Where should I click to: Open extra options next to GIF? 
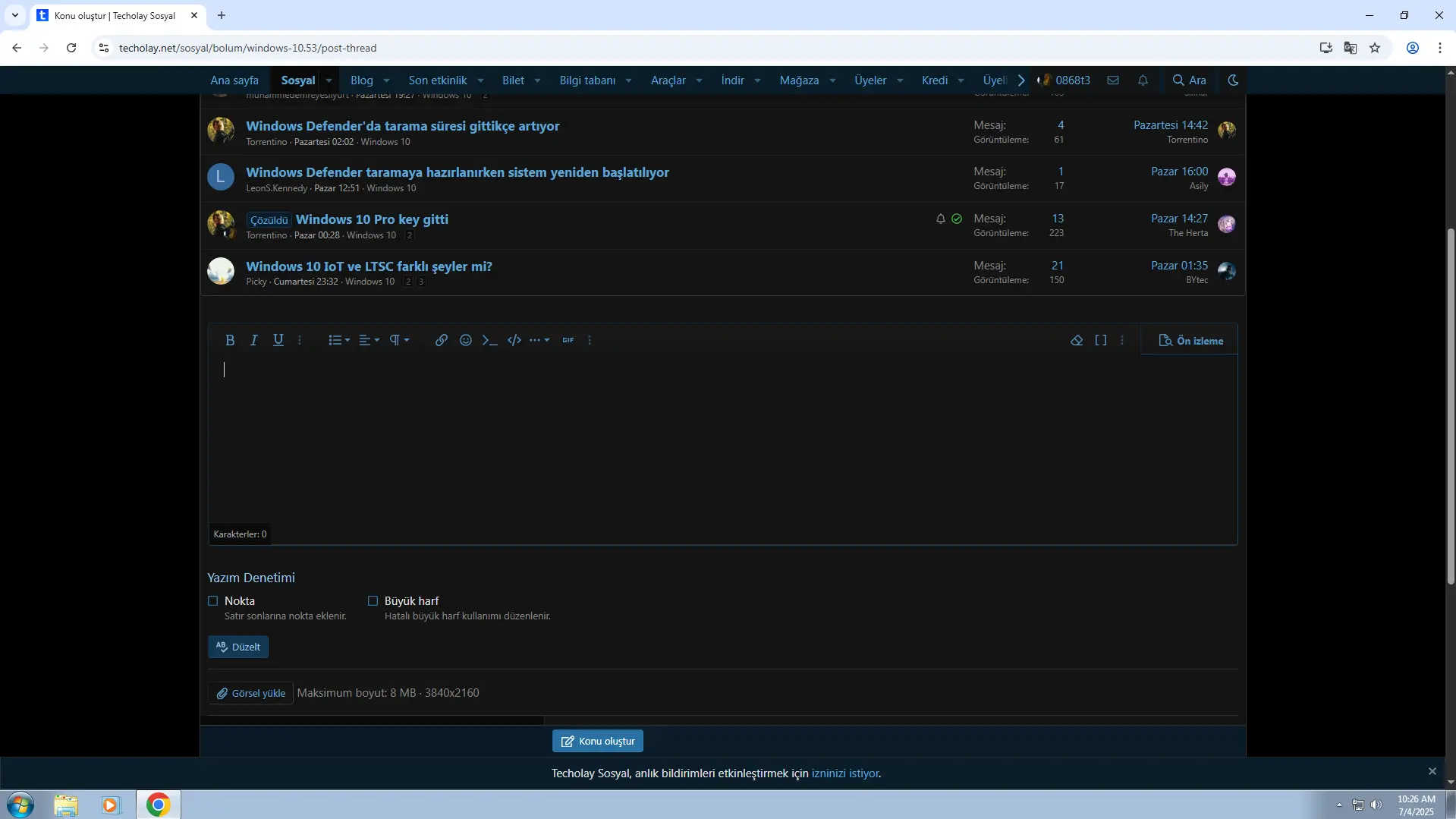click(x=590, y=340)
